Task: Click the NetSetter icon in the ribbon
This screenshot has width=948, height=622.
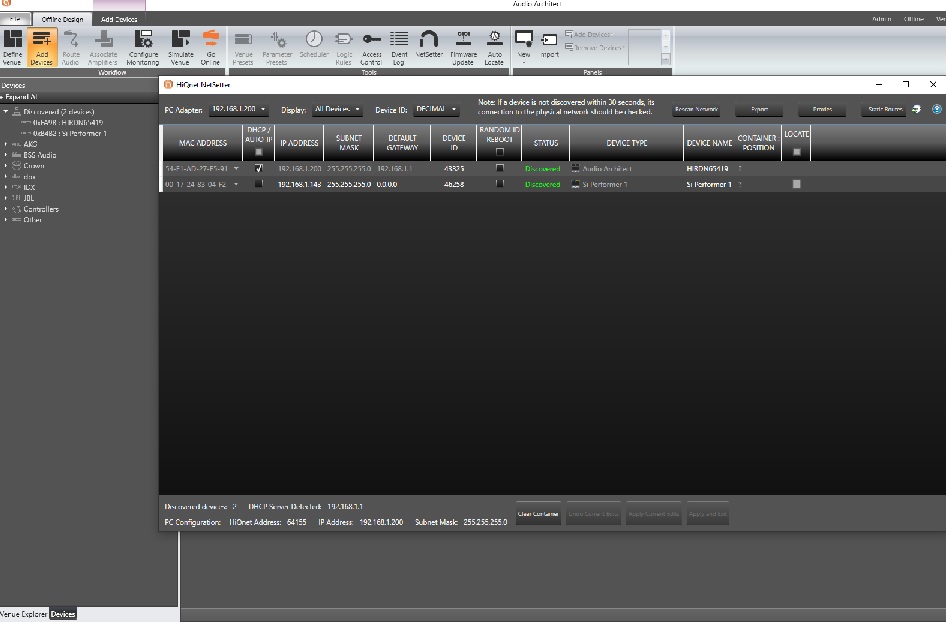Action: pos(429,44)
